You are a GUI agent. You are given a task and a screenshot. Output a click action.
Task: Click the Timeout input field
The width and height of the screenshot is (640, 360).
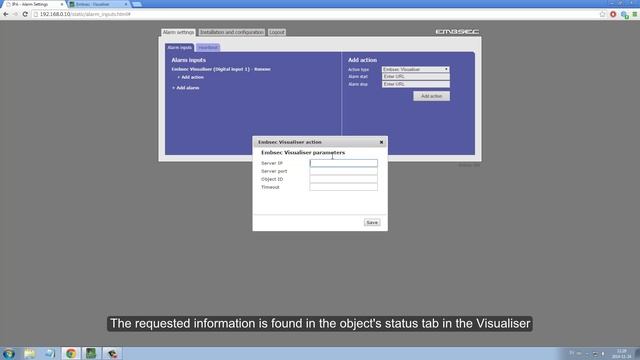pos(344,187)
